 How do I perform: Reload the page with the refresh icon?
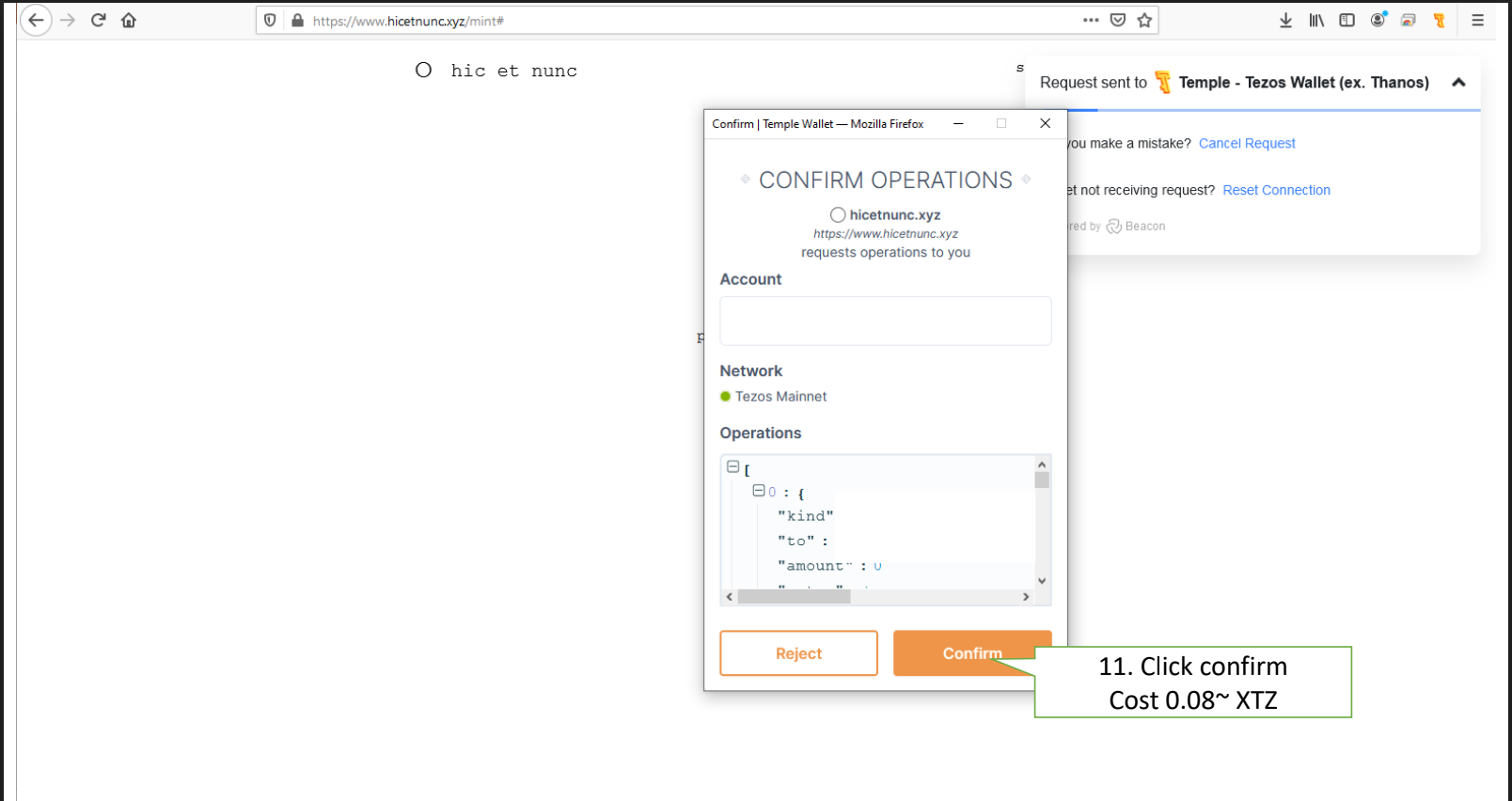(x=98, y=20)
